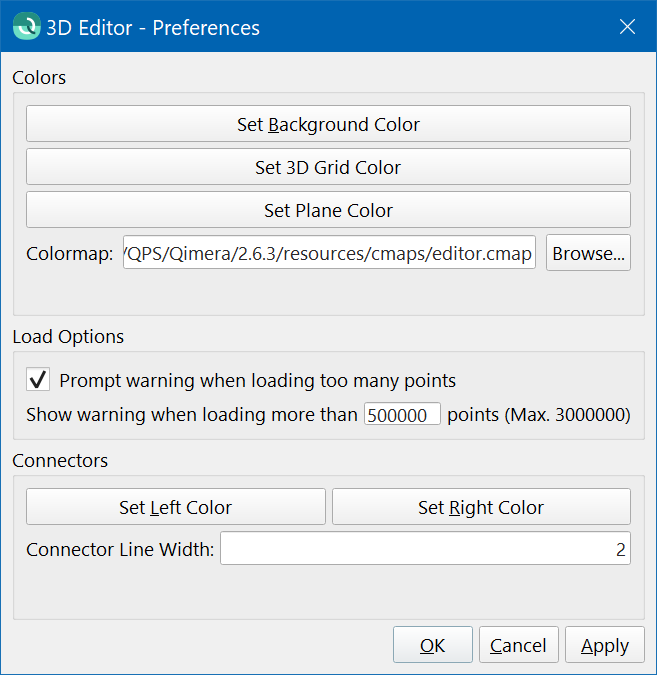Click the Colormap file path field
This screenshot has height=675, width=657.
point(329,253)
